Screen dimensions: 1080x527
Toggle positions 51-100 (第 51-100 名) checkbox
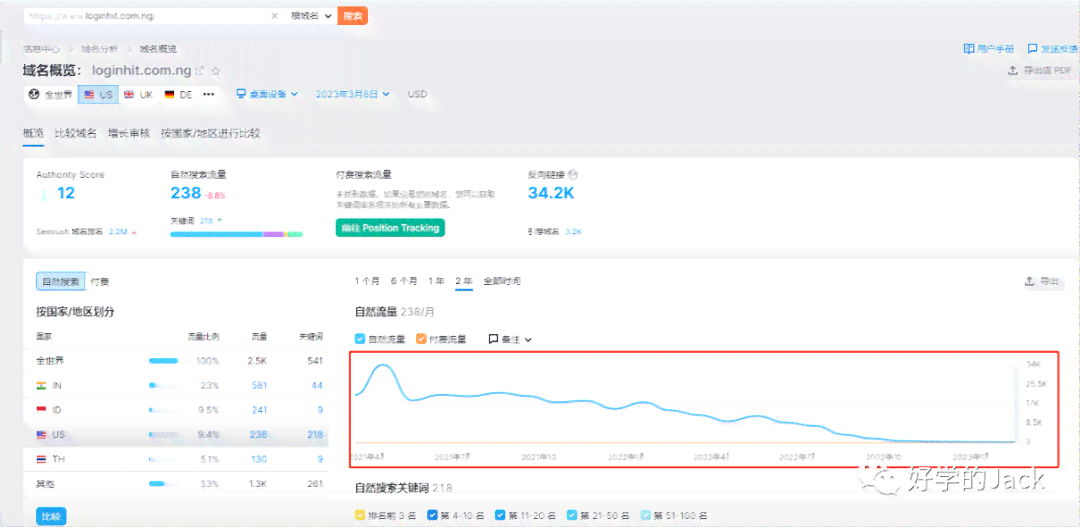pyautogui.click(x=645, y=515)
